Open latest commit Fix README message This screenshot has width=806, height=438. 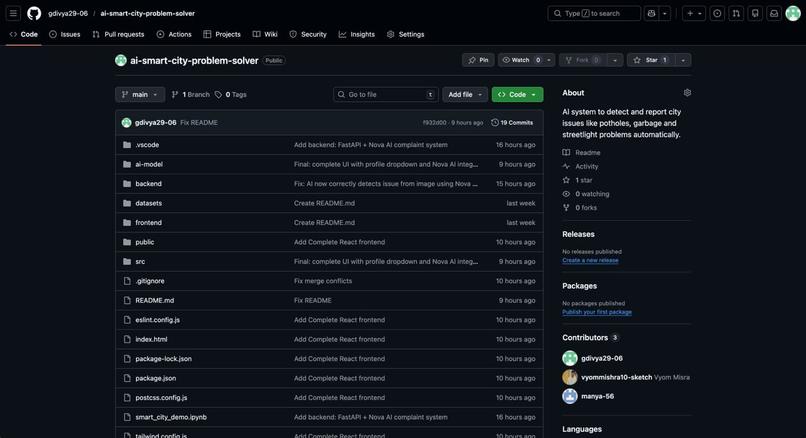(199, 122)
